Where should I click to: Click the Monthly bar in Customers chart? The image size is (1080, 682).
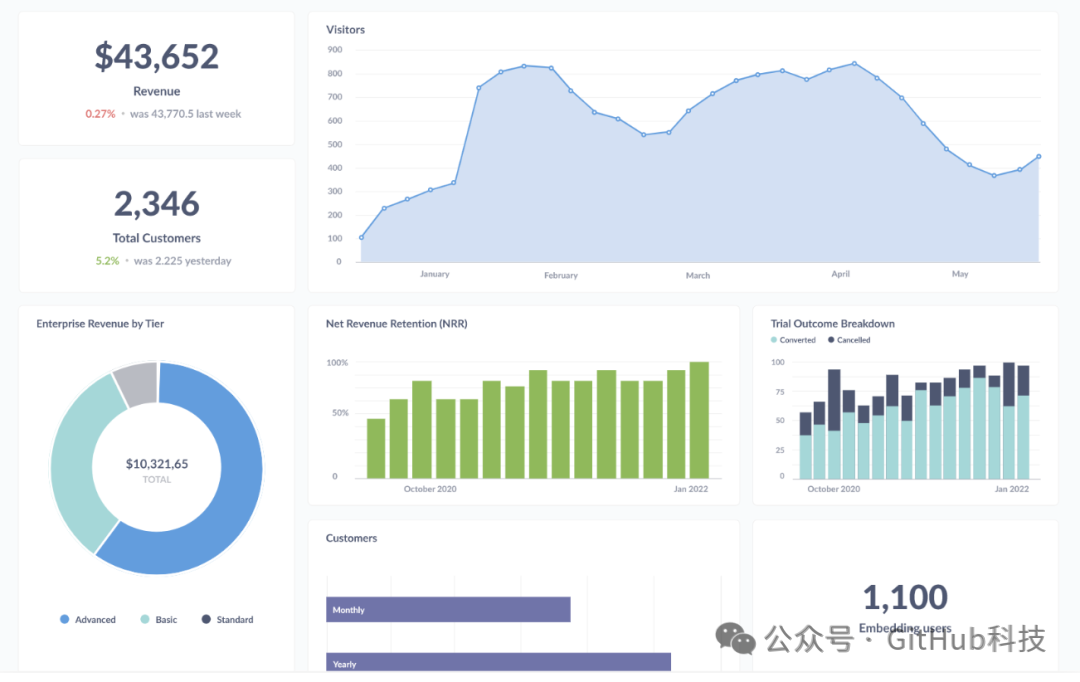point(448,610)
